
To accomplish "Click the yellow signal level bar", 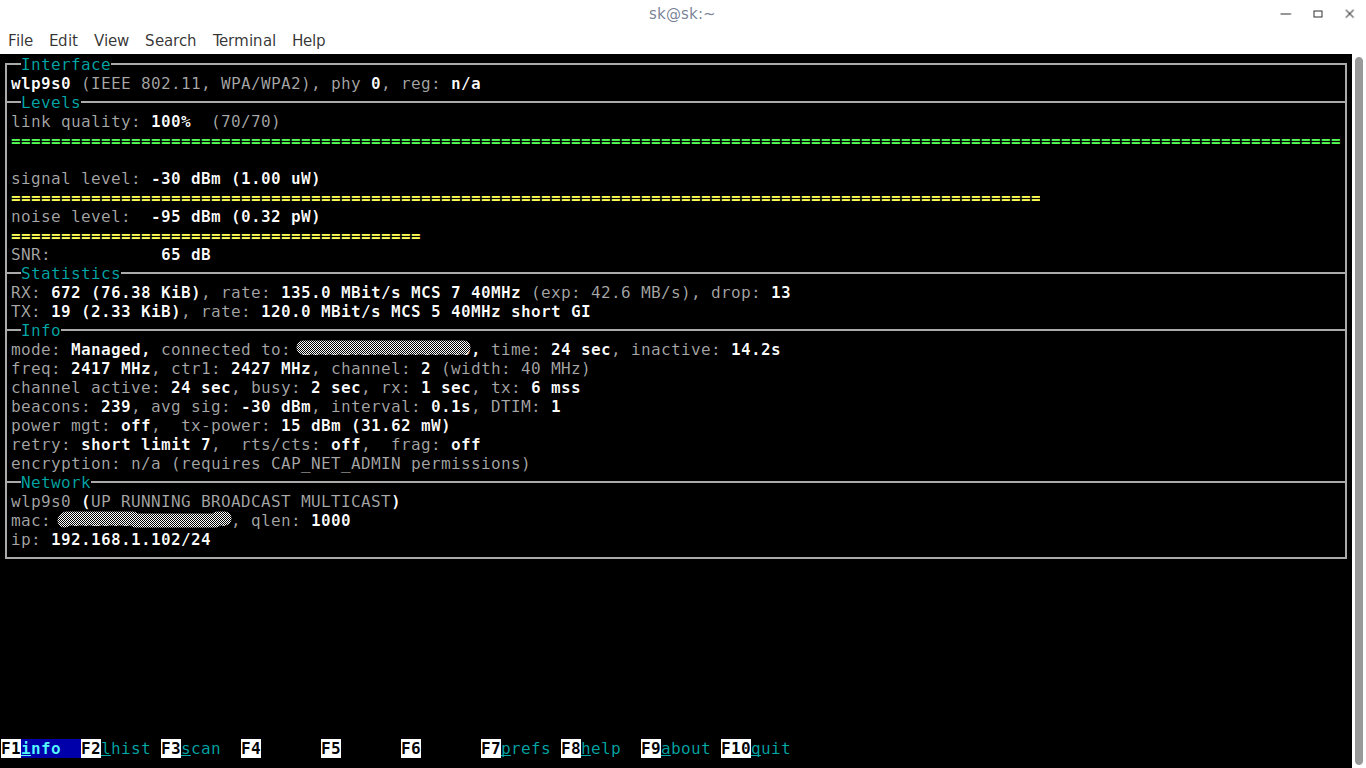I will tap(526, 198).
